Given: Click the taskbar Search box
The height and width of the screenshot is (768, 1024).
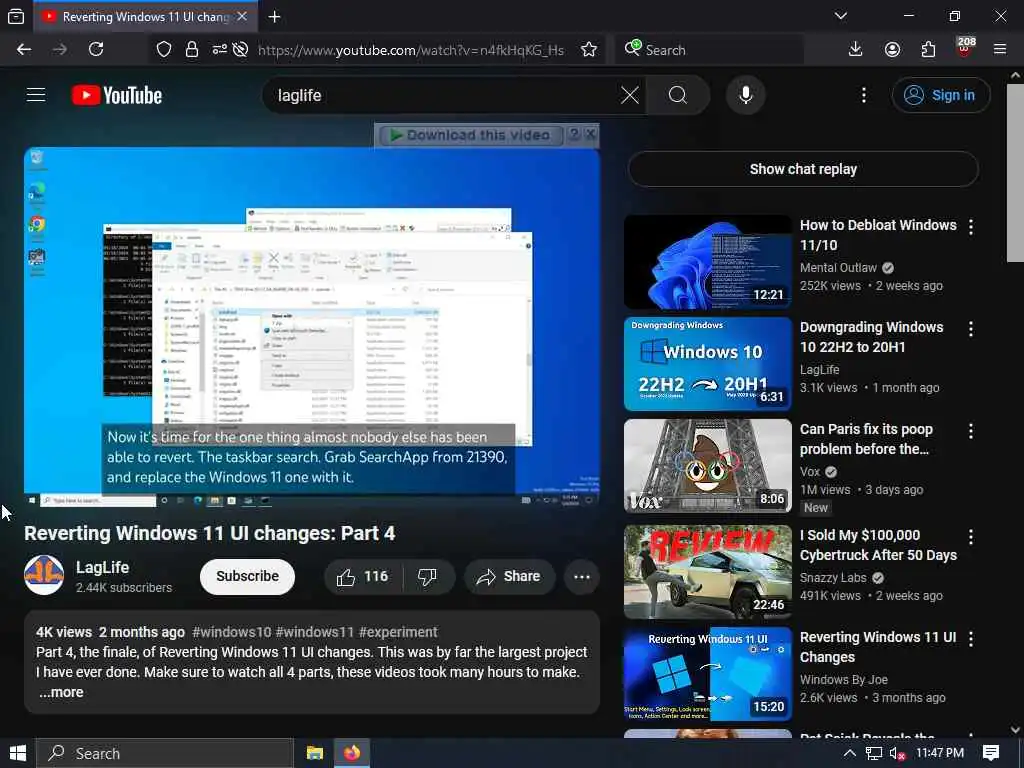Looking at the screenshot, I should click(165, 753).
